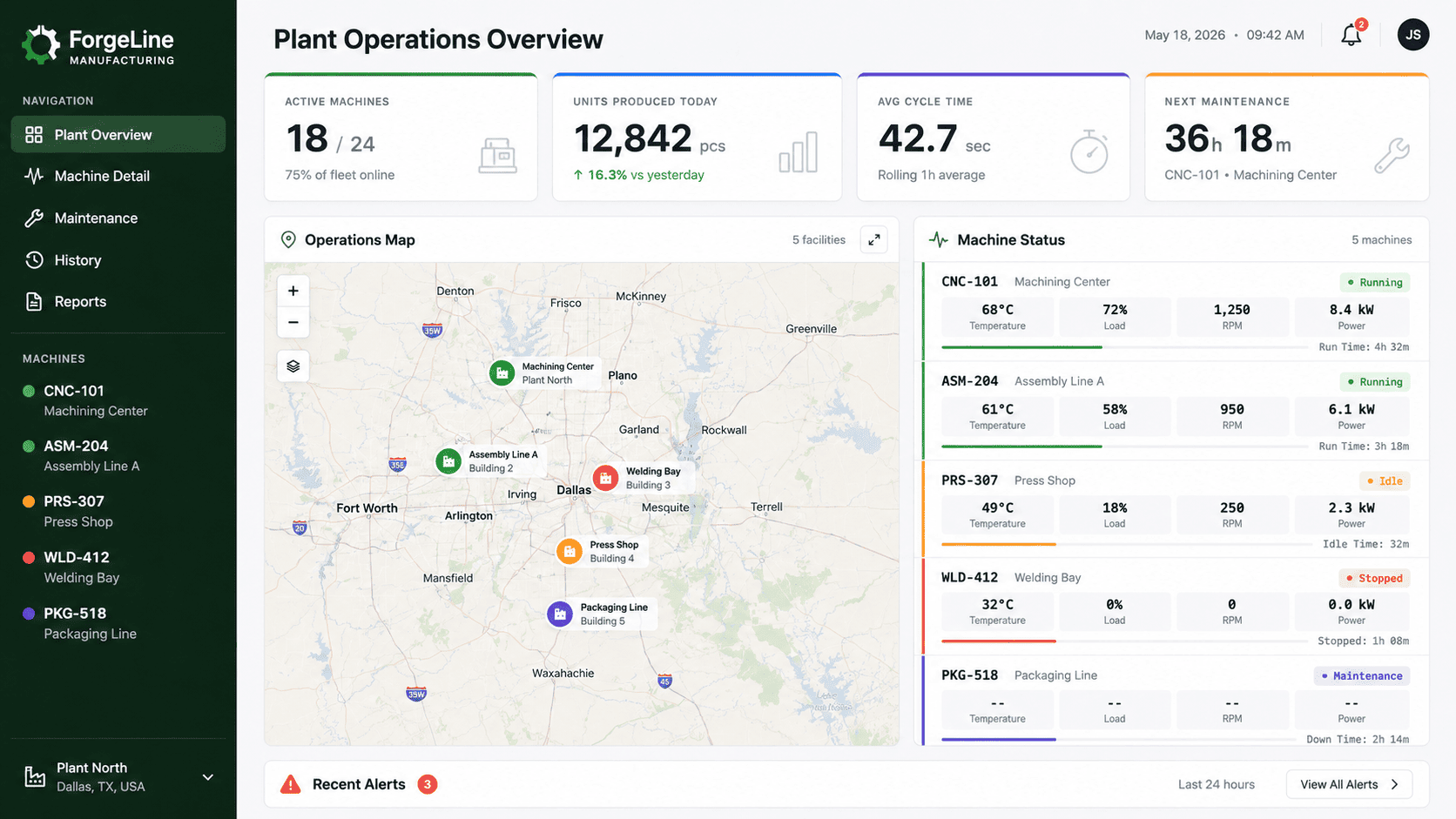The height and width of the screenshot is (819, 1456).
Task: Click the Packaging Line purple map marker
Action: (560, 614)
